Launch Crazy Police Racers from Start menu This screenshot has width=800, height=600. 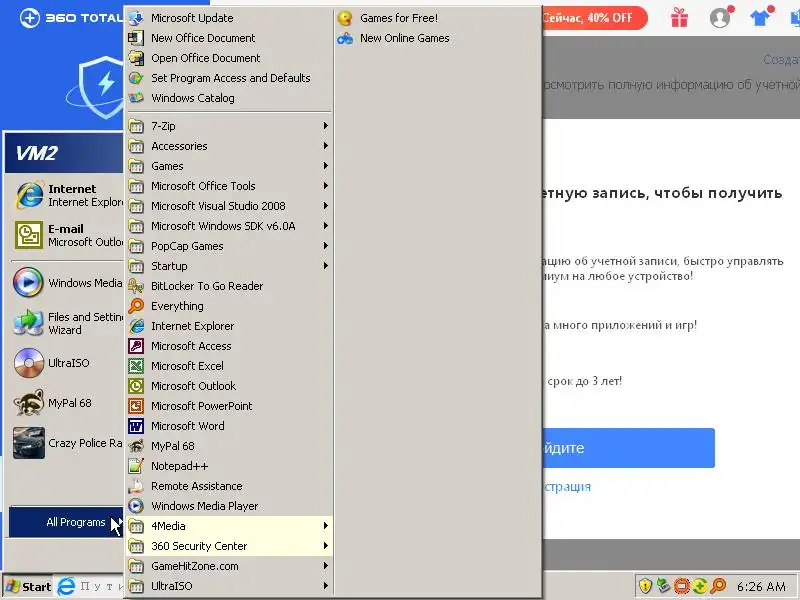[x=65, y=443]
